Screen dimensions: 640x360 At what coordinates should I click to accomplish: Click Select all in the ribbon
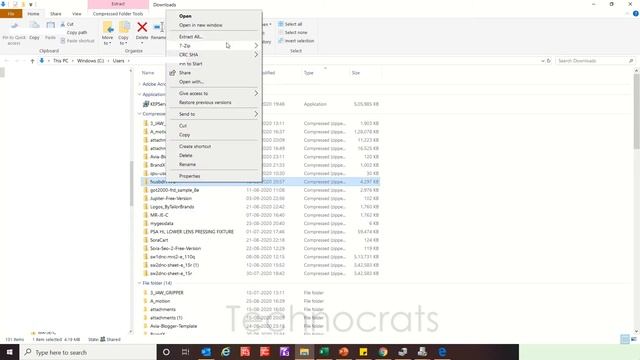click(x=290, y=24)
